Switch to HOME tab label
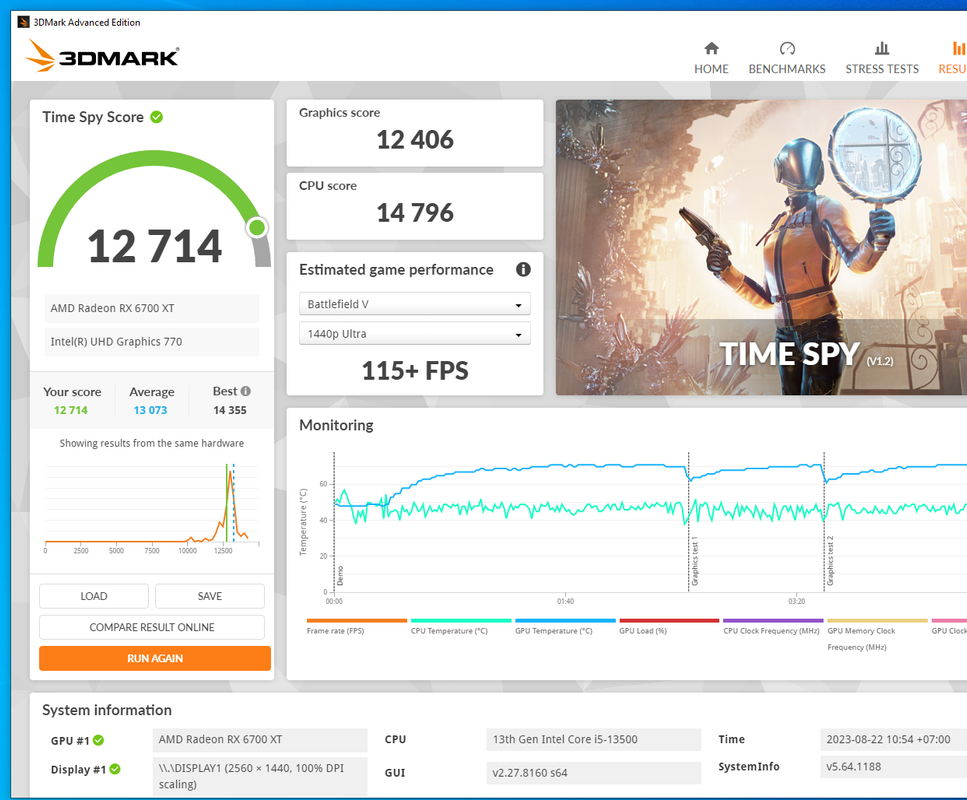This screenshot has height=800, width=967. pyautogui.click(x=711, y=69)
